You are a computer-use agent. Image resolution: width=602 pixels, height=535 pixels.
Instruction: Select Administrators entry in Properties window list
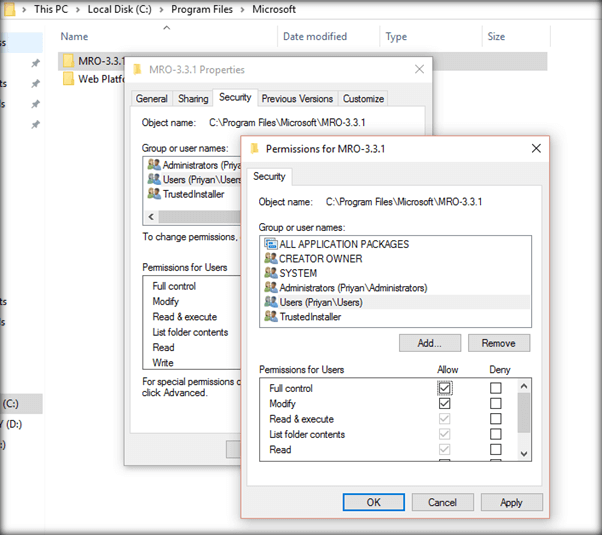pos(193,165)
